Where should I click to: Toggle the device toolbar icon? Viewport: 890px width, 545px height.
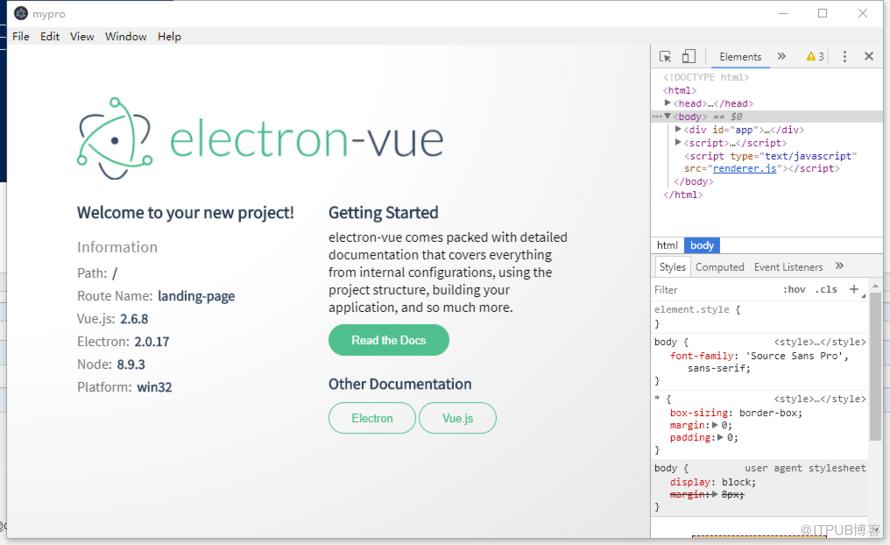(x=689, y=56)
